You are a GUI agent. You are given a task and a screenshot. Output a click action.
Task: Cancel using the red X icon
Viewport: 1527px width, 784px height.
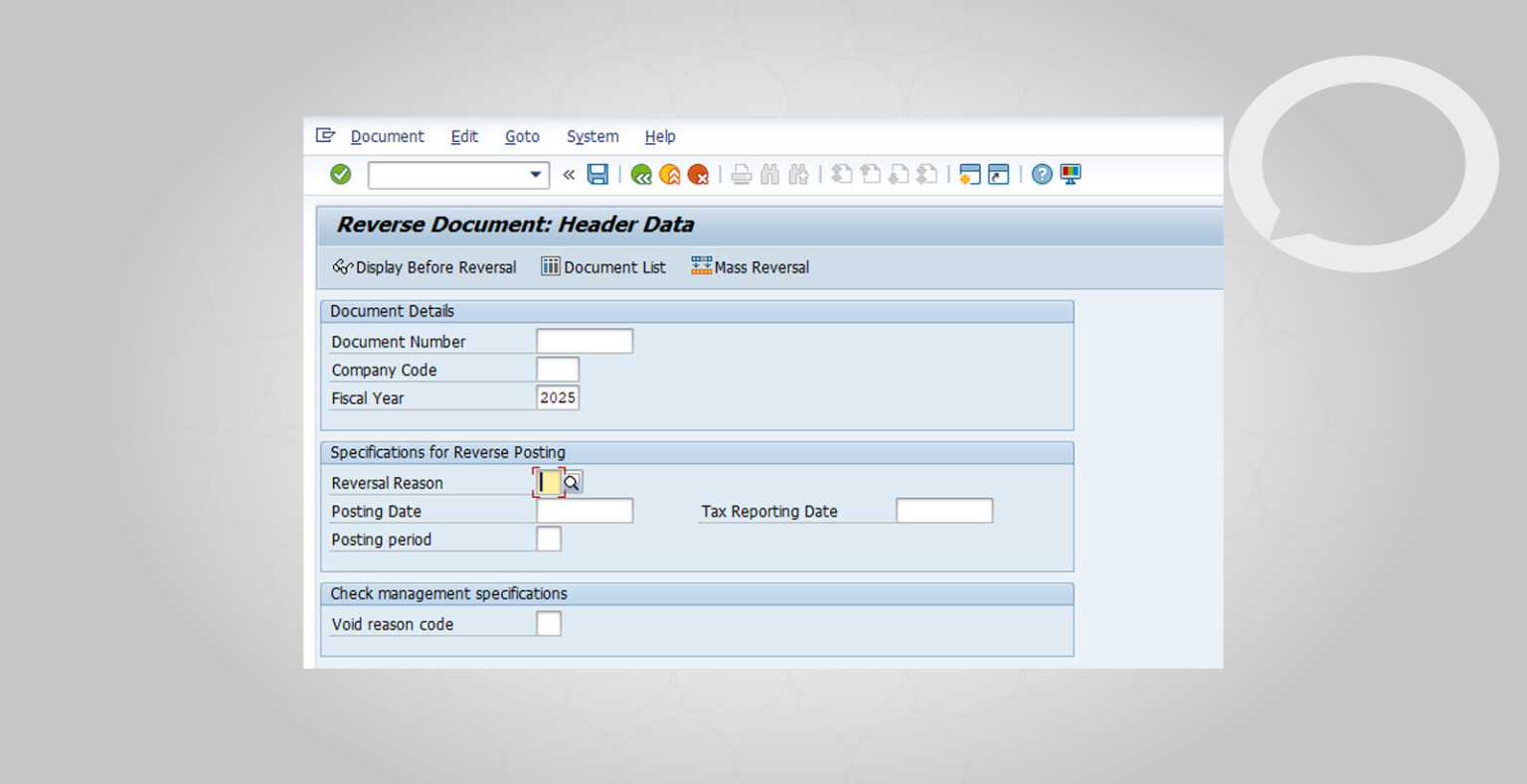tap(699, 174)
